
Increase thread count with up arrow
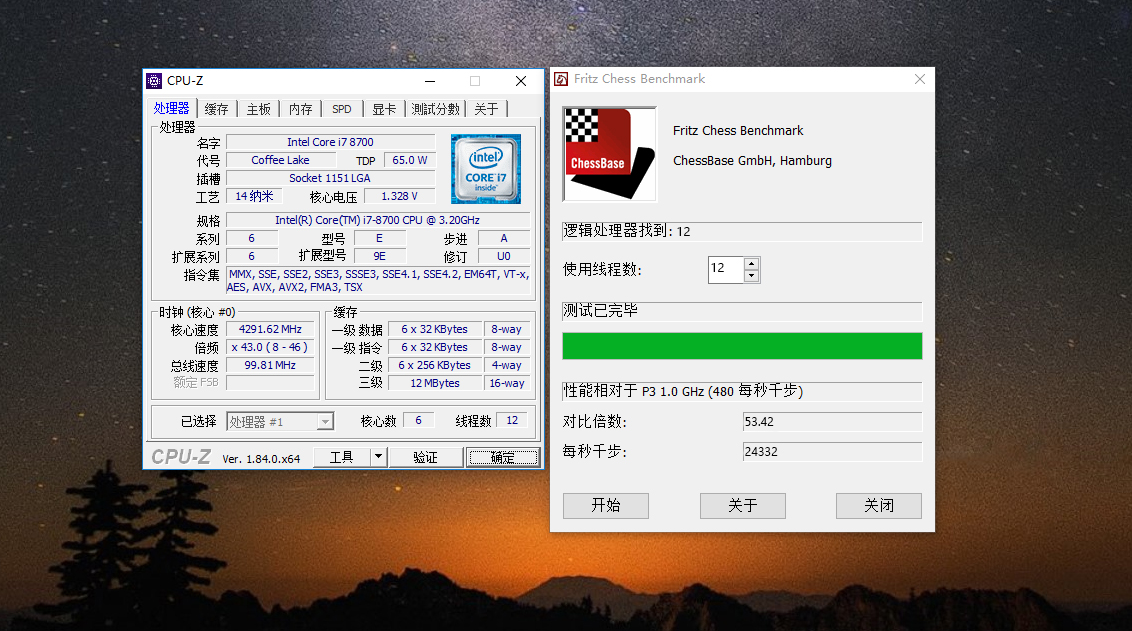pos(752,264)
